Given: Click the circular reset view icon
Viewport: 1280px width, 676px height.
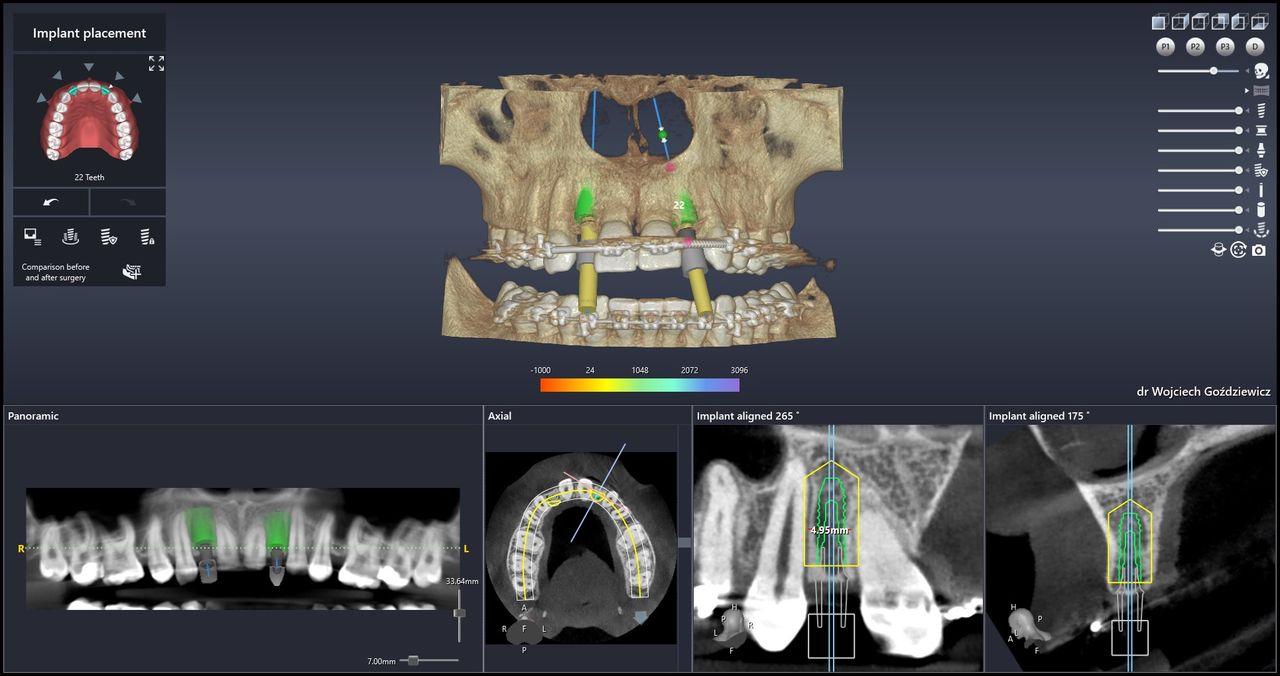Looking at the screenshot, I should [x=1239, y=250].
